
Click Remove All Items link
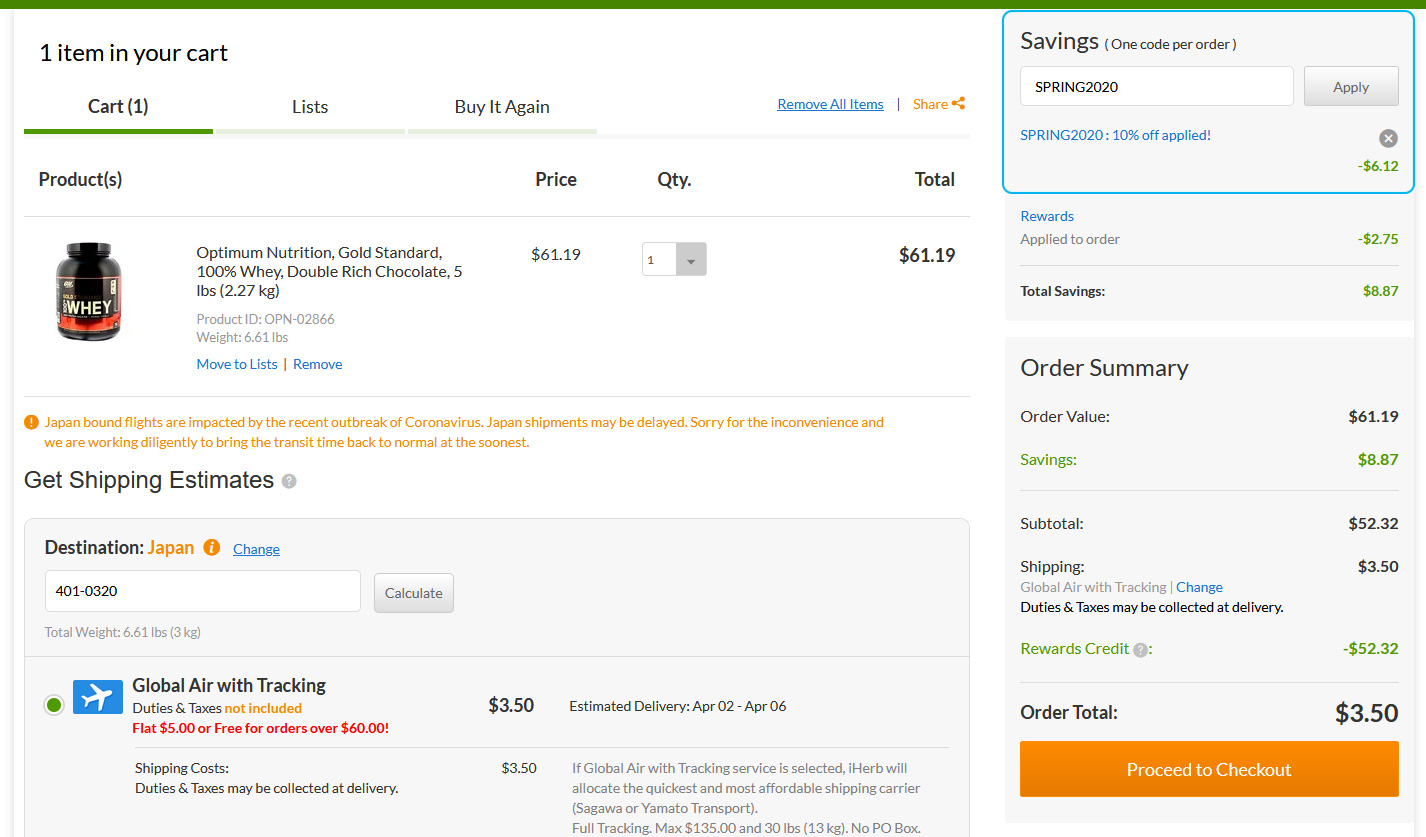(x=830, y=104)
